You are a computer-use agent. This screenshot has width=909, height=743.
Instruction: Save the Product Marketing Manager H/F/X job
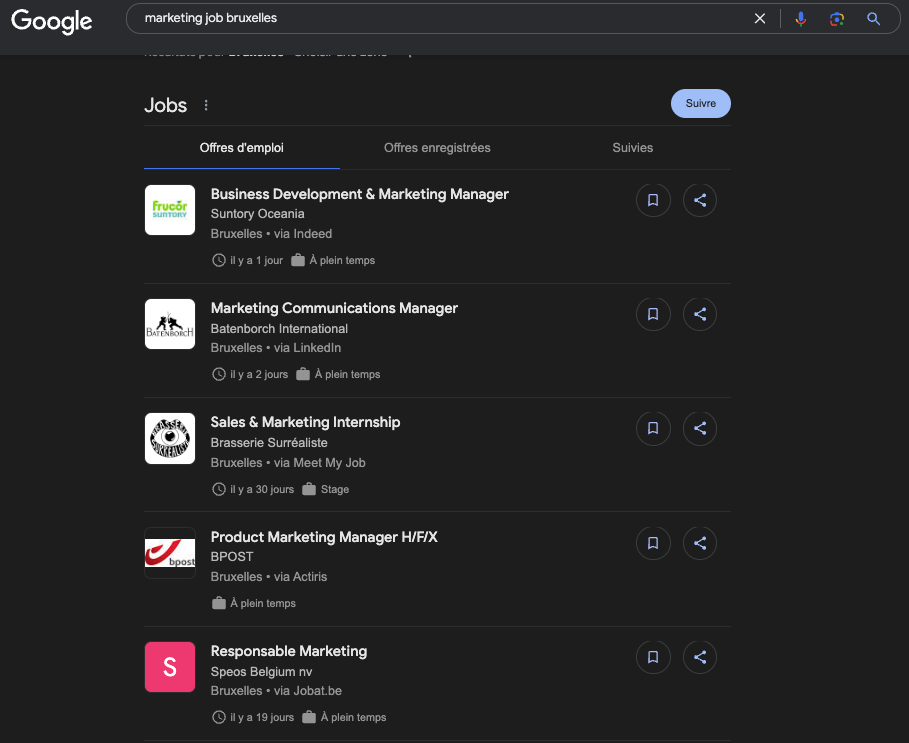point(653,543)
